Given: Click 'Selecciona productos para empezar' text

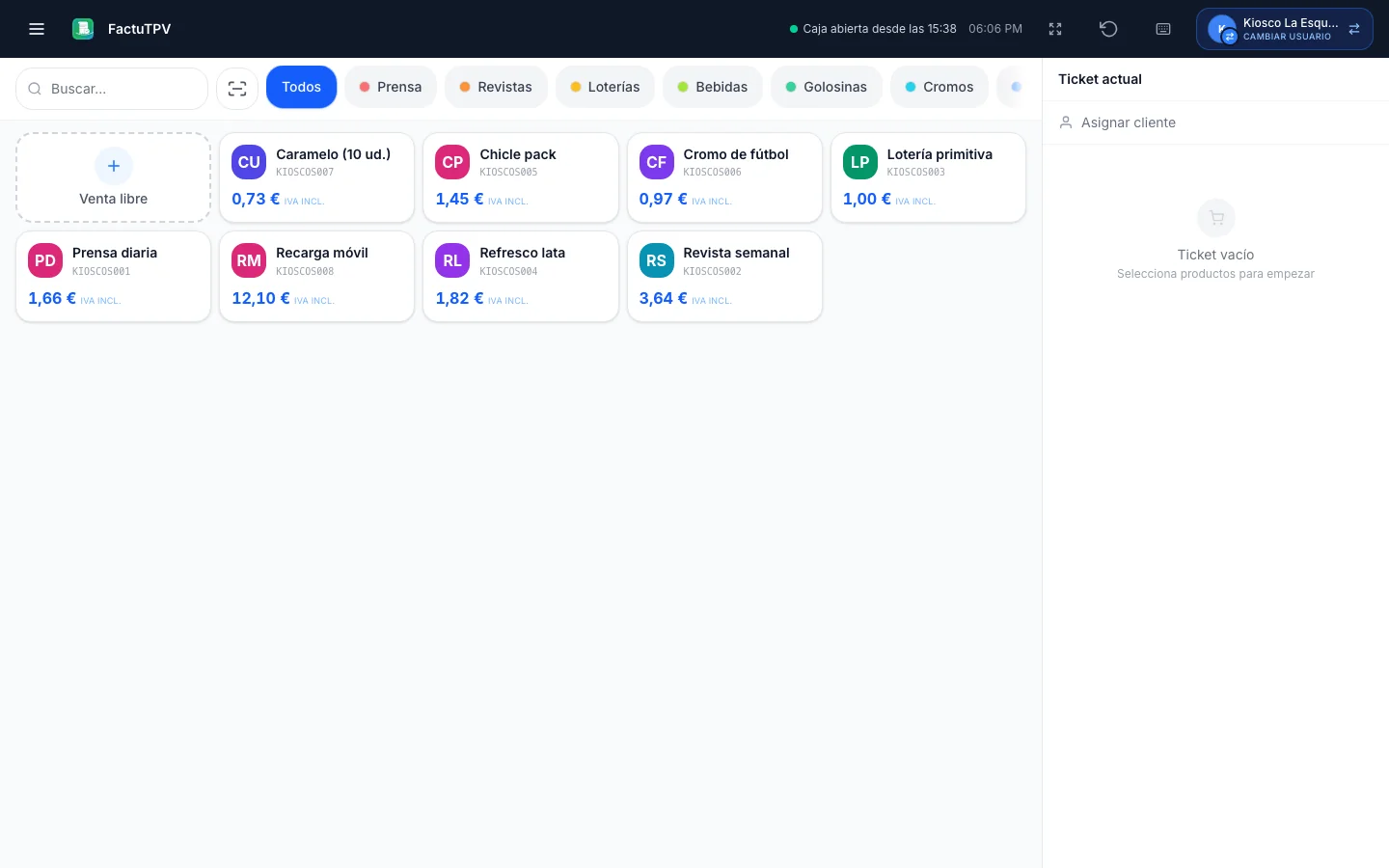Looking at the screenshot, I should point(1215,274).
